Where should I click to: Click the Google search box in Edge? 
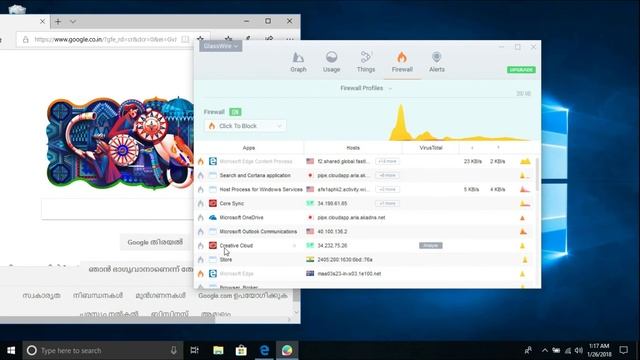pyautogui.click(x=118, y=209)
